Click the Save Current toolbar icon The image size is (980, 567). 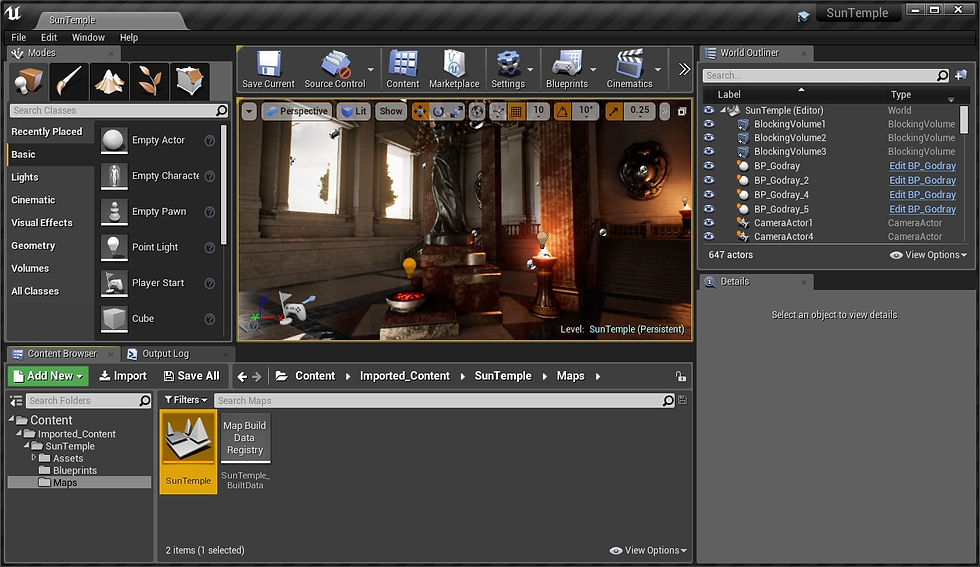point(269,64)
